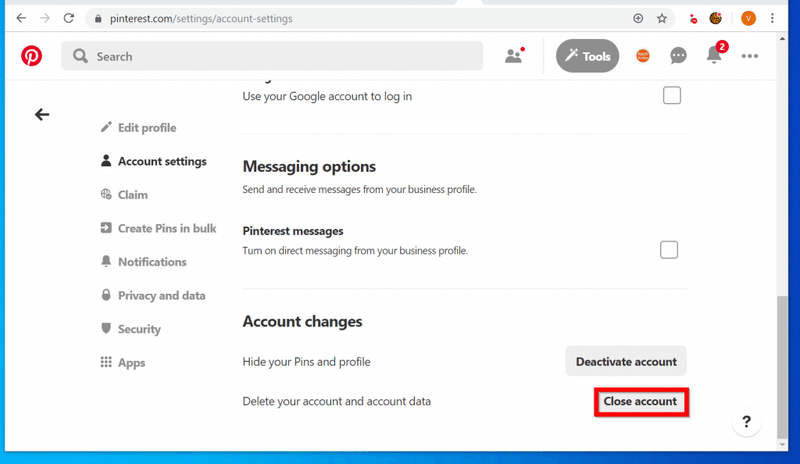This screenshot has width=800, height=464.
Task: Click the page scrollbar thumb
Action: tap(782, 367)
